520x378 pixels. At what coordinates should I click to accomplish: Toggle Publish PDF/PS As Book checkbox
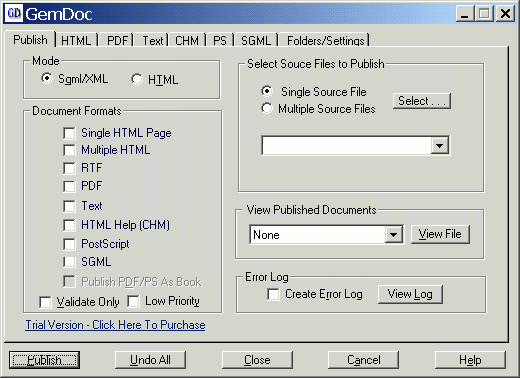[x=69, y=282]
